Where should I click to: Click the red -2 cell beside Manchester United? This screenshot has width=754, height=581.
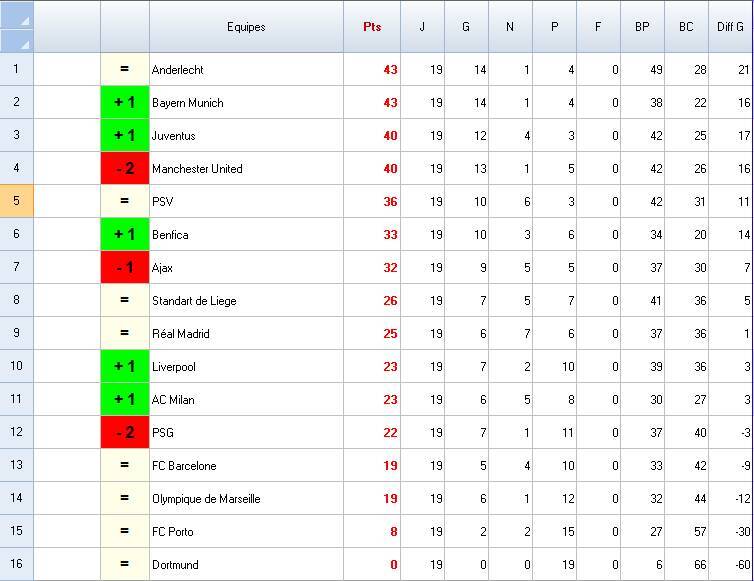coord(125,168)
